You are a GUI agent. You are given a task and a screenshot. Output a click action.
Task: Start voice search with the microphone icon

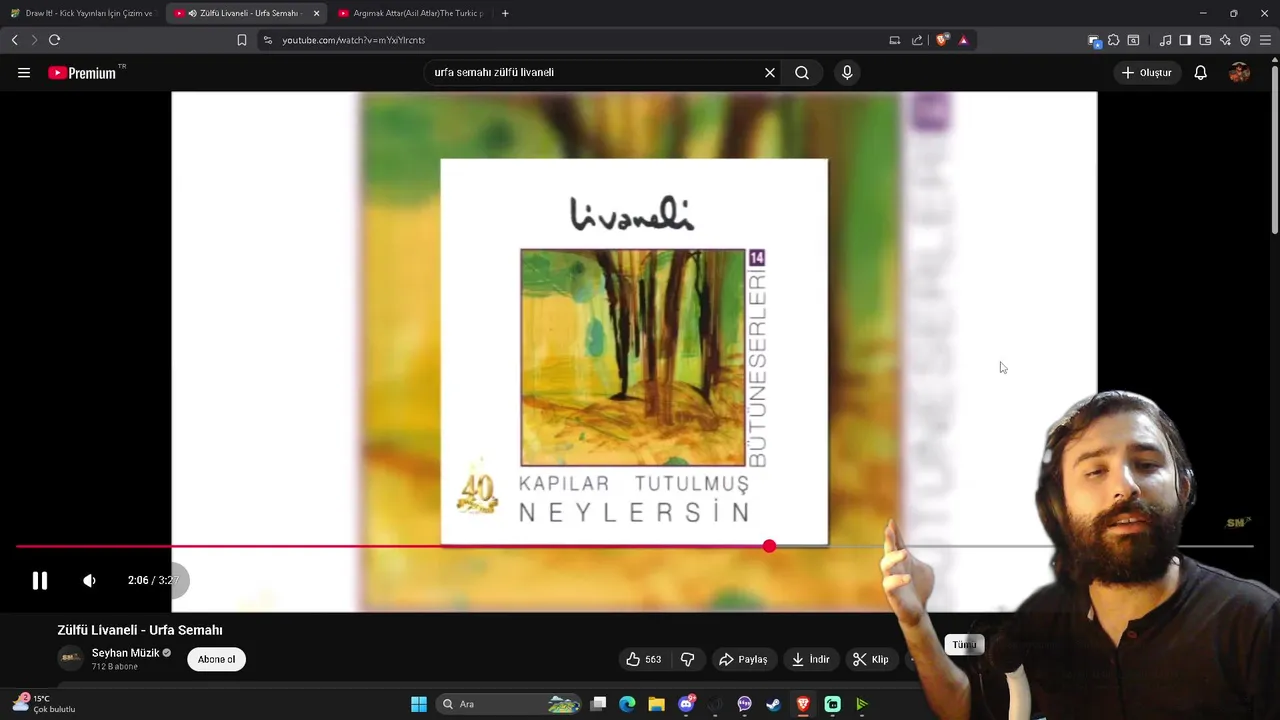847,73
